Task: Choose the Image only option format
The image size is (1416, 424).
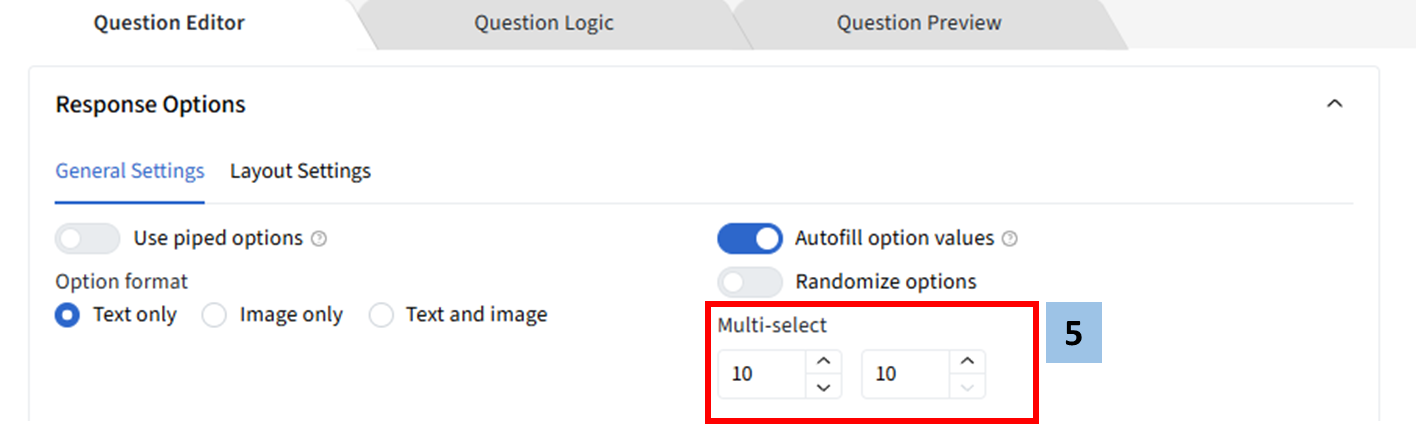Action: click(x=214, y=315)
